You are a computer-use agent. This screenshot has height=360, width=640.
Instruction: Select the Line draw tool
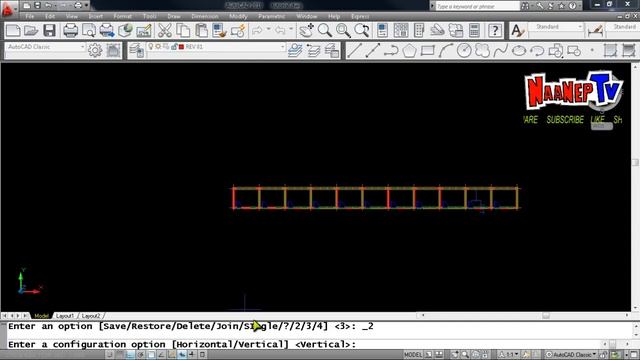click(x=354, y=51)
